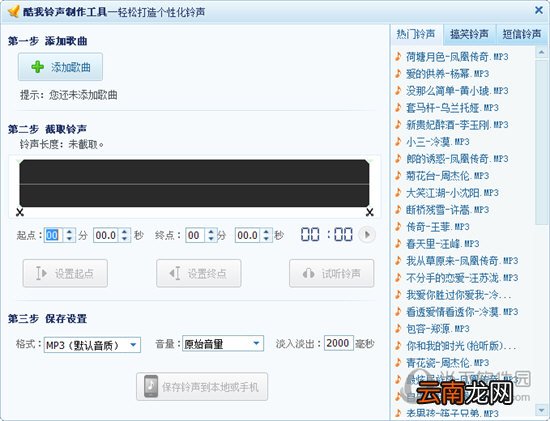Screen dimensions: 550x421
Task: Switch to the 搞笑铃声 tab
Action: [x=469, y=34]
